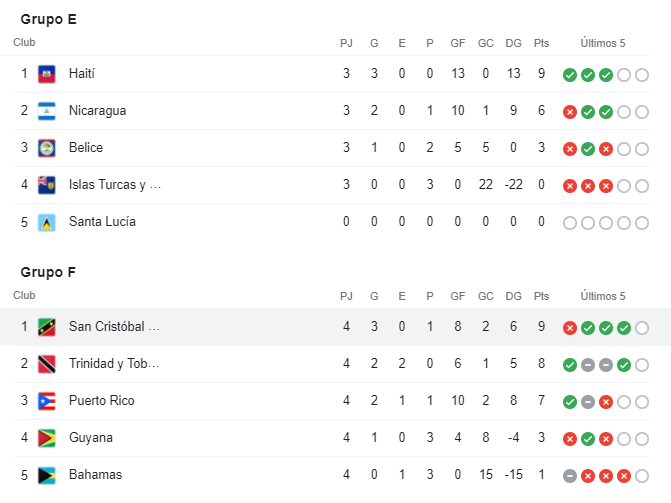Click the Pts column header in Grupo E
This screenshot has width=671, height=503.
tap(541, 43)
